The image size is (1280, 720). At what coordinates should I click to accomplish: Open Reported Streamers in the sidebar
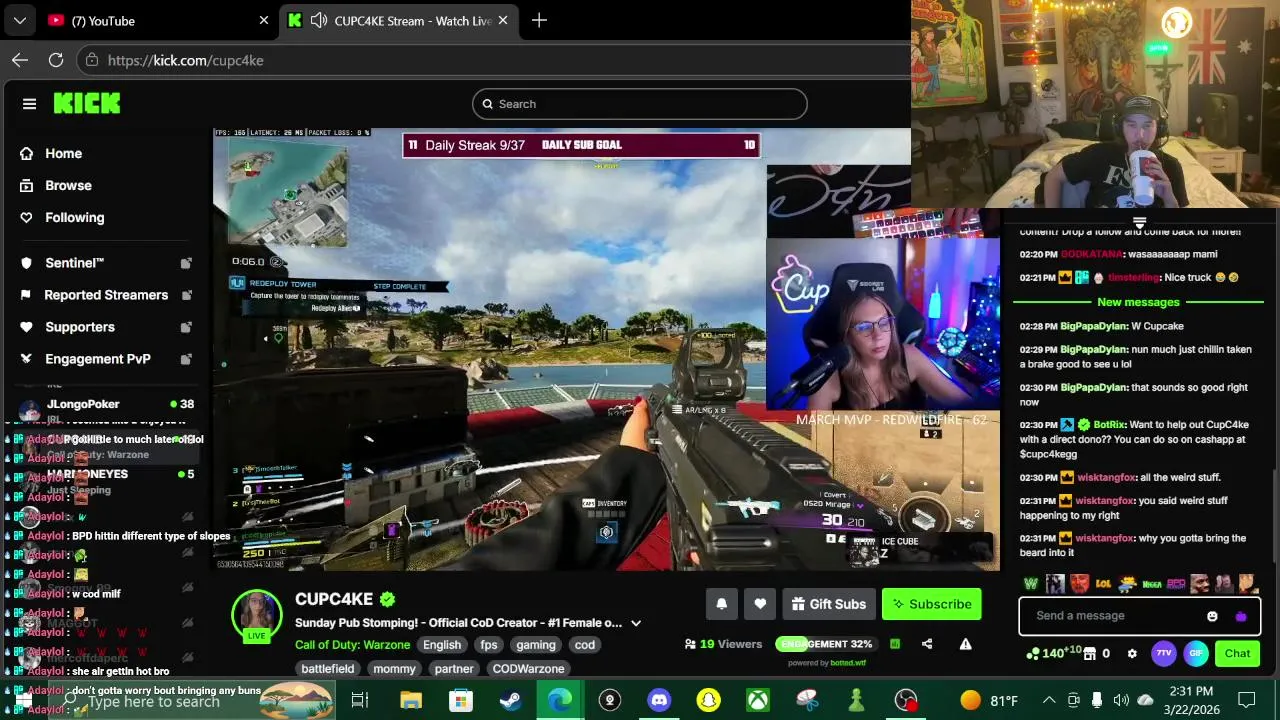106,295
